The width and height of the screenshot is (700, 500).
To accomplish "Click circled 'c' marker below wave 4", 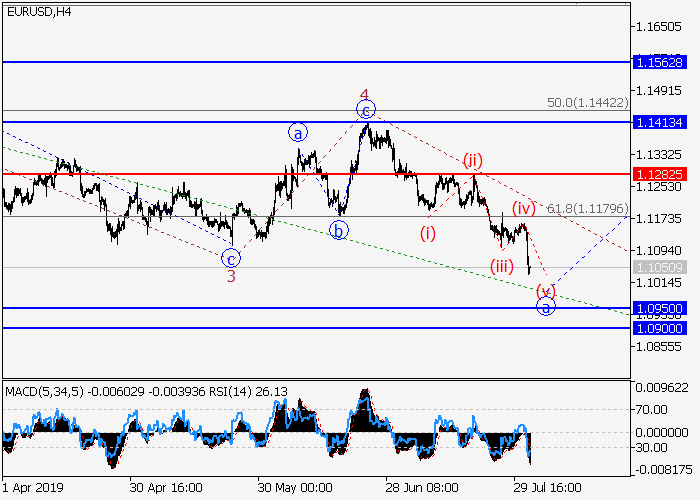I will 367,109.
